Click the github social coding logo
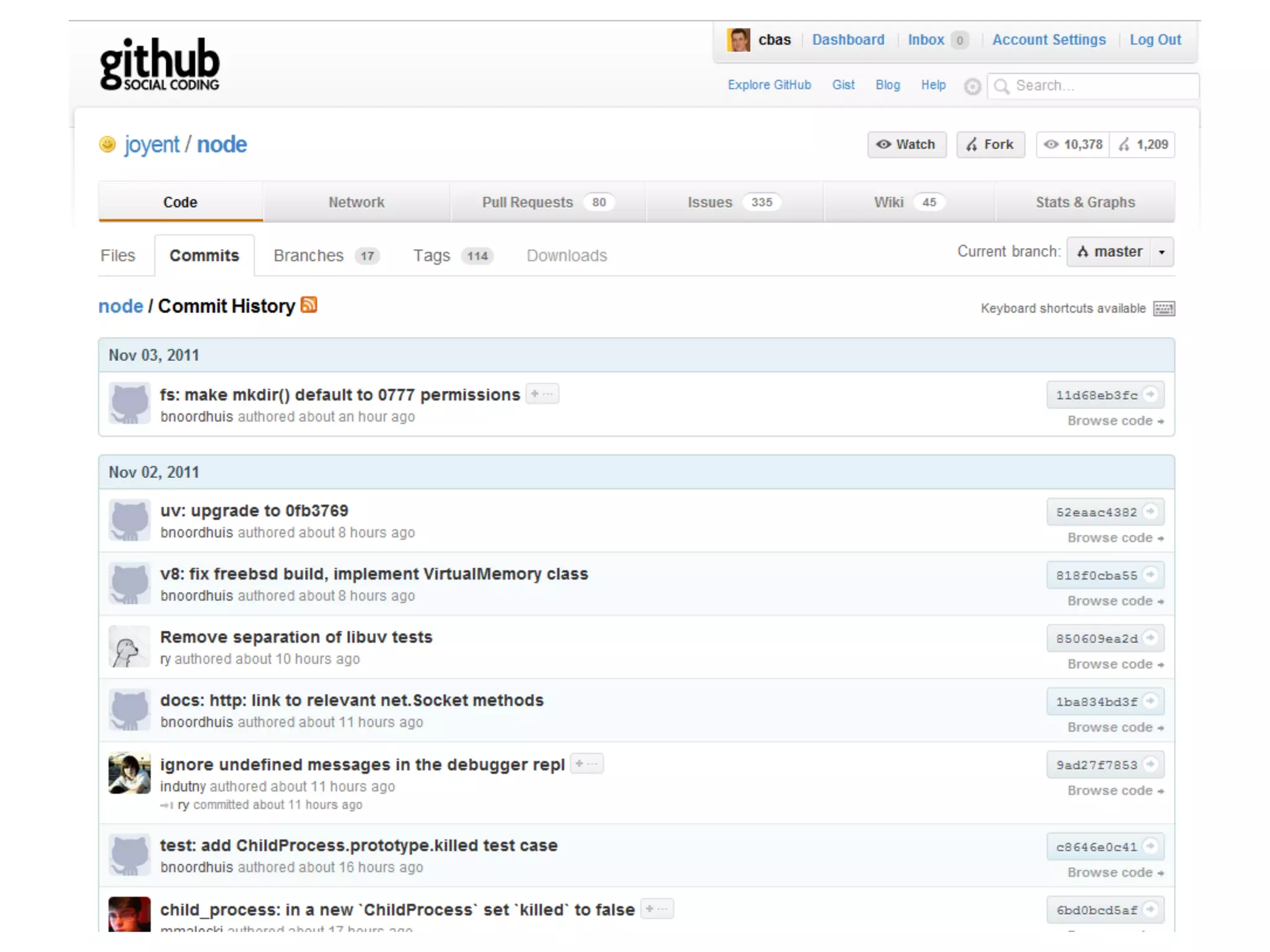This screenshot has width=1270, height=952. coord(159,64)
